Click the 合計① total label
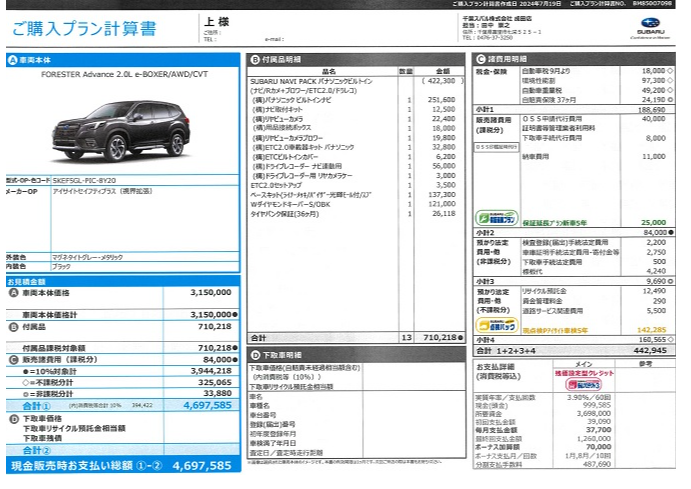The image size is (691, 489). coord(36,406)
